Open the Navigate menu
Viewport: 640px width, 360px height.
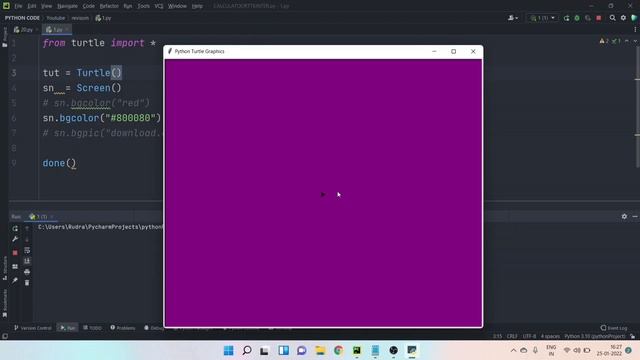coord(67,6)
